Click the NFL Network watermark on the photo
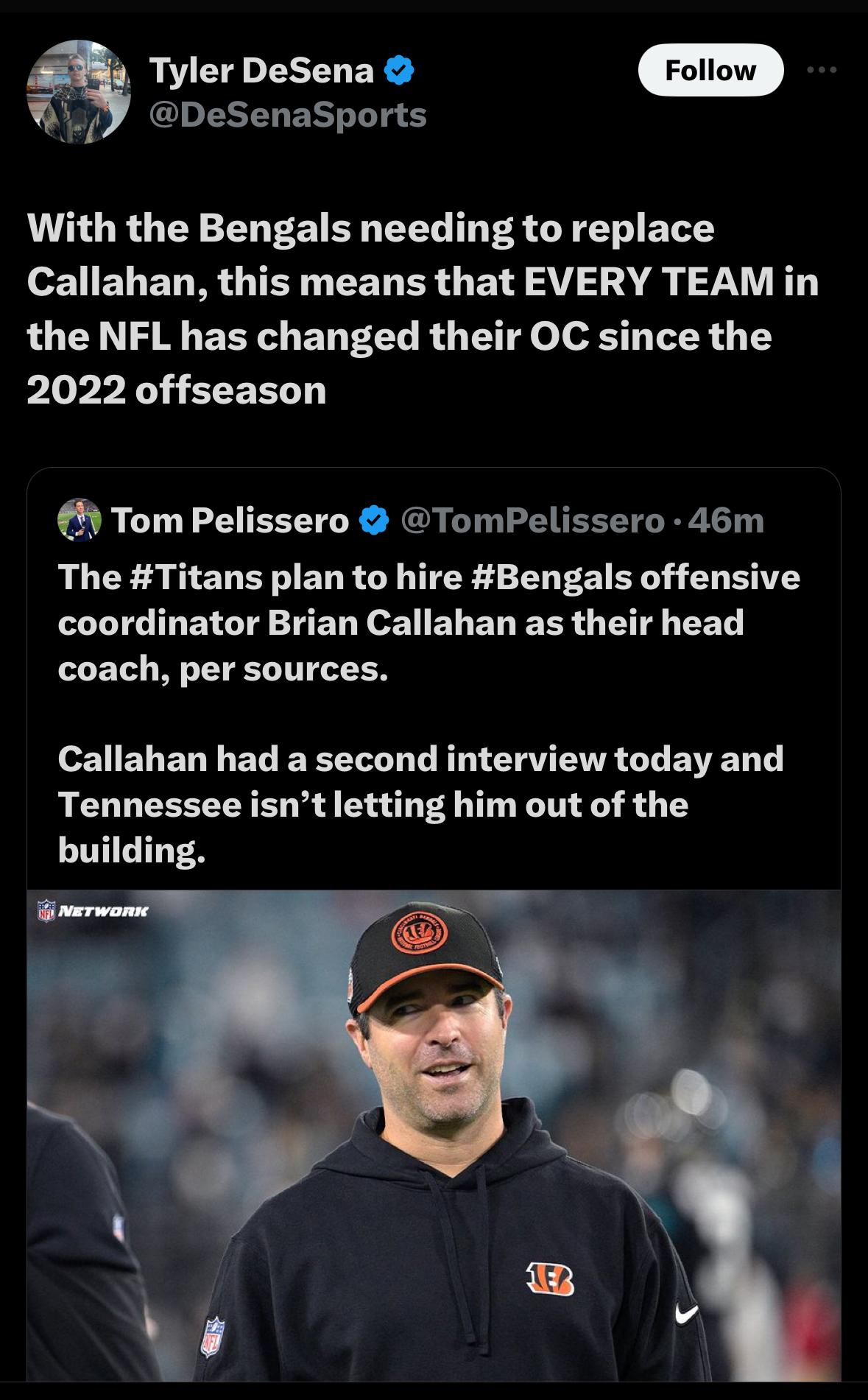The image size is (868, 1400). click(x=93, y=910)
